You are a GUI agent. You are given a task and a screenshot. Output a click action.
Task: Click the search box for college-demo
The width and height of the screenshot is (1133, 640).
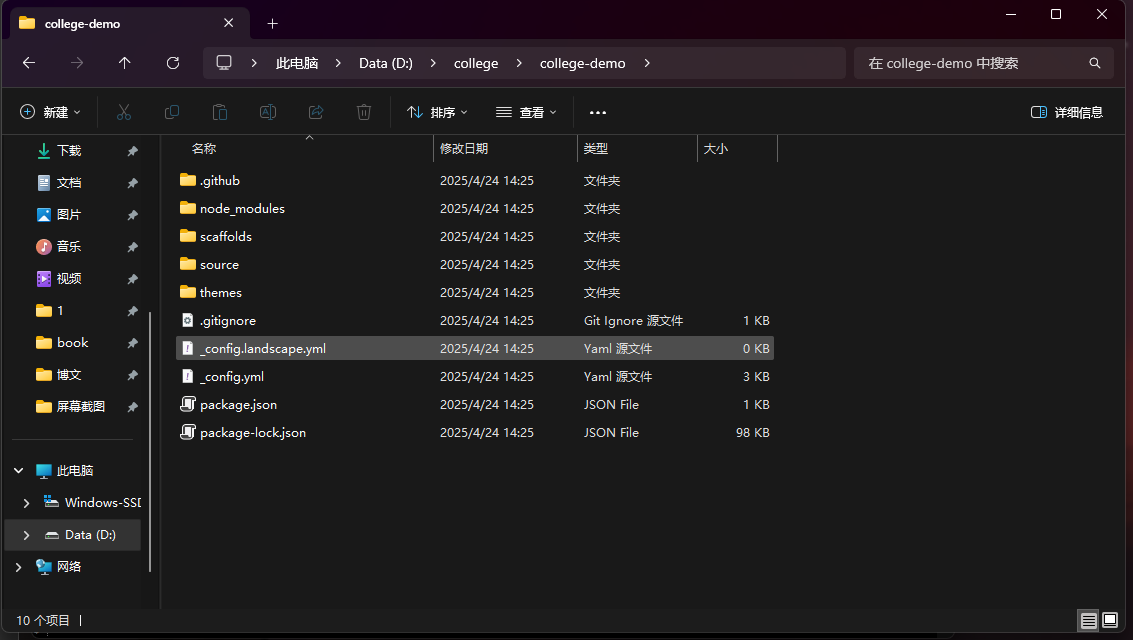(x=970, y=63)
